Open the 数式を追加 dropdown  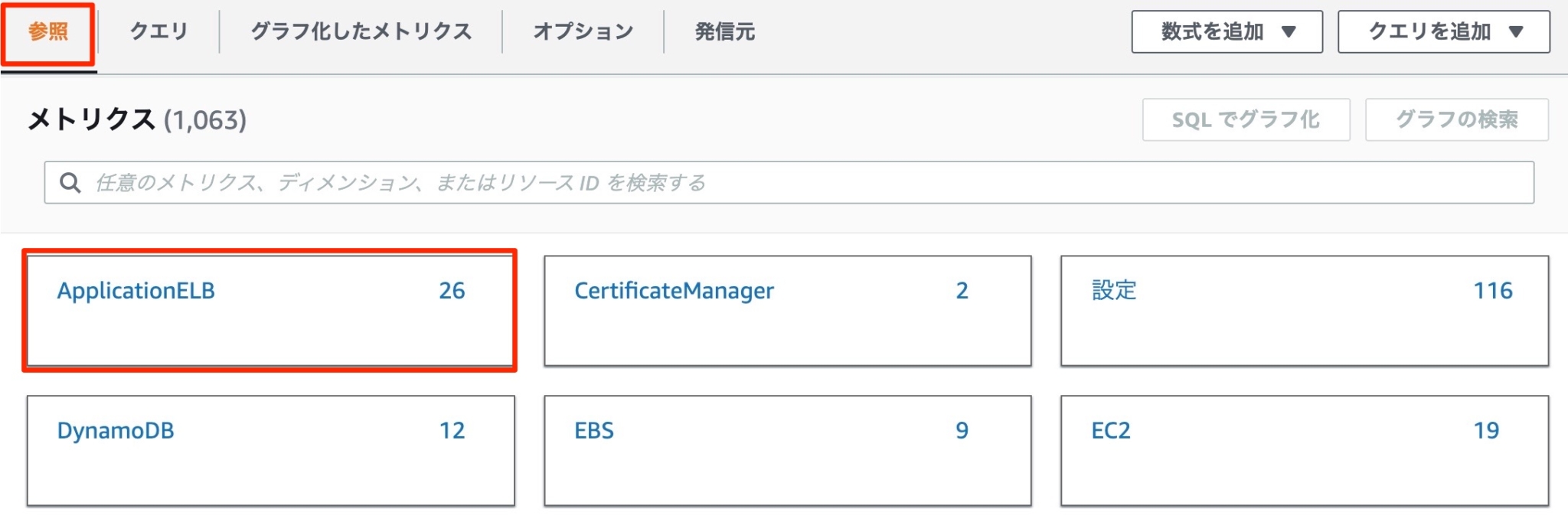pyautogui.click(x=1226, y=31)
